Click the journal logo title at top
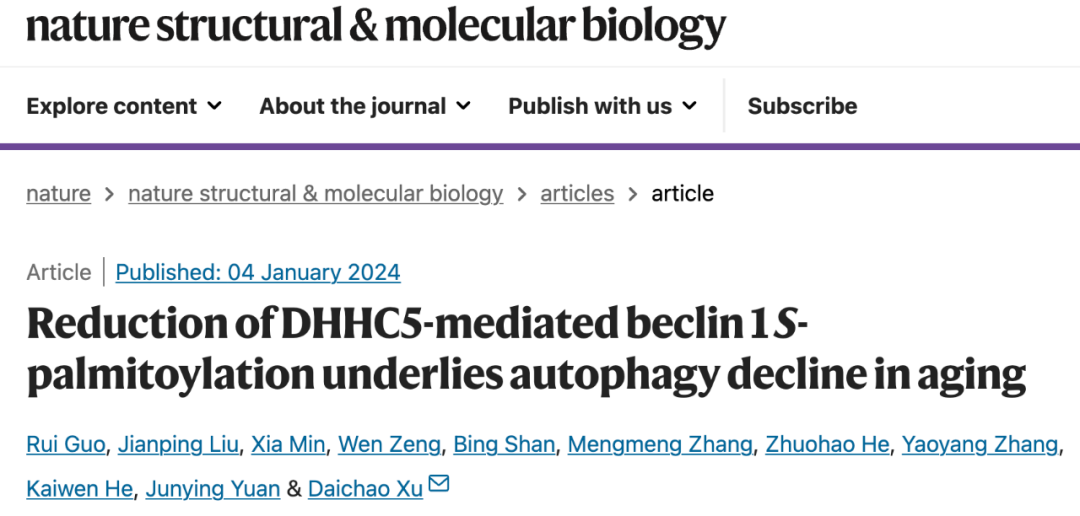 (376, 27)
